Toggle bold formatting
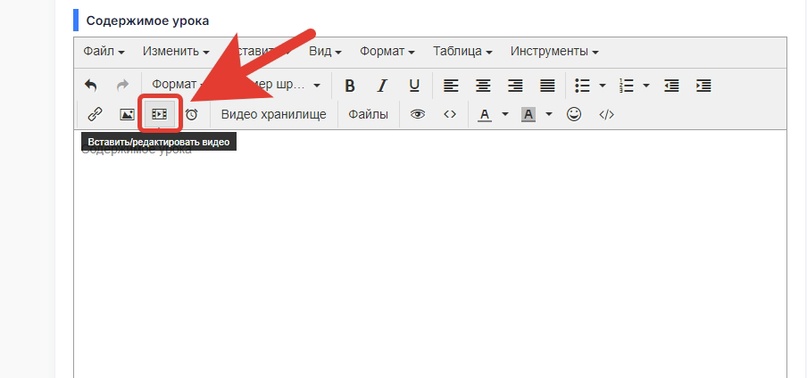The image size is (807, 378). [x=350, y=85]
